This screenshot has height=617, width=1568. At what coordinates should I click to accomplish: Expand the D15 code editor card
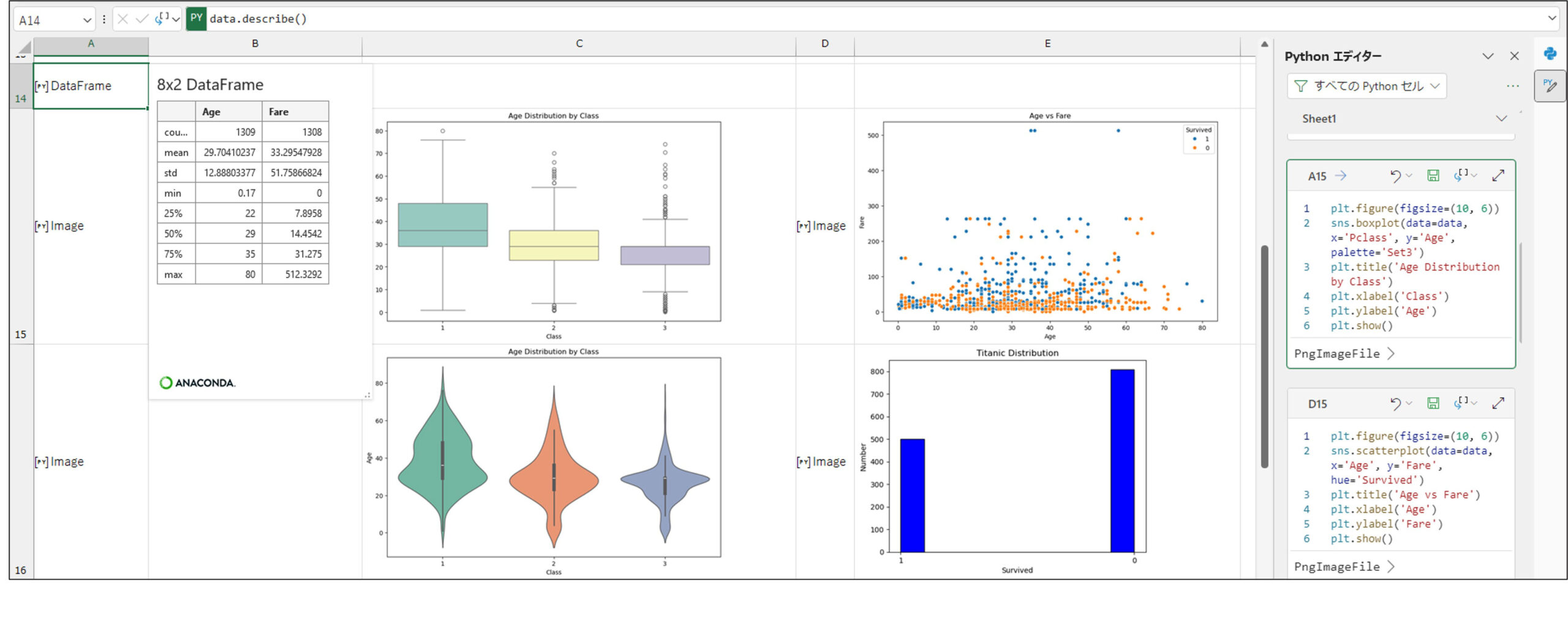(x=1498, y=403)
